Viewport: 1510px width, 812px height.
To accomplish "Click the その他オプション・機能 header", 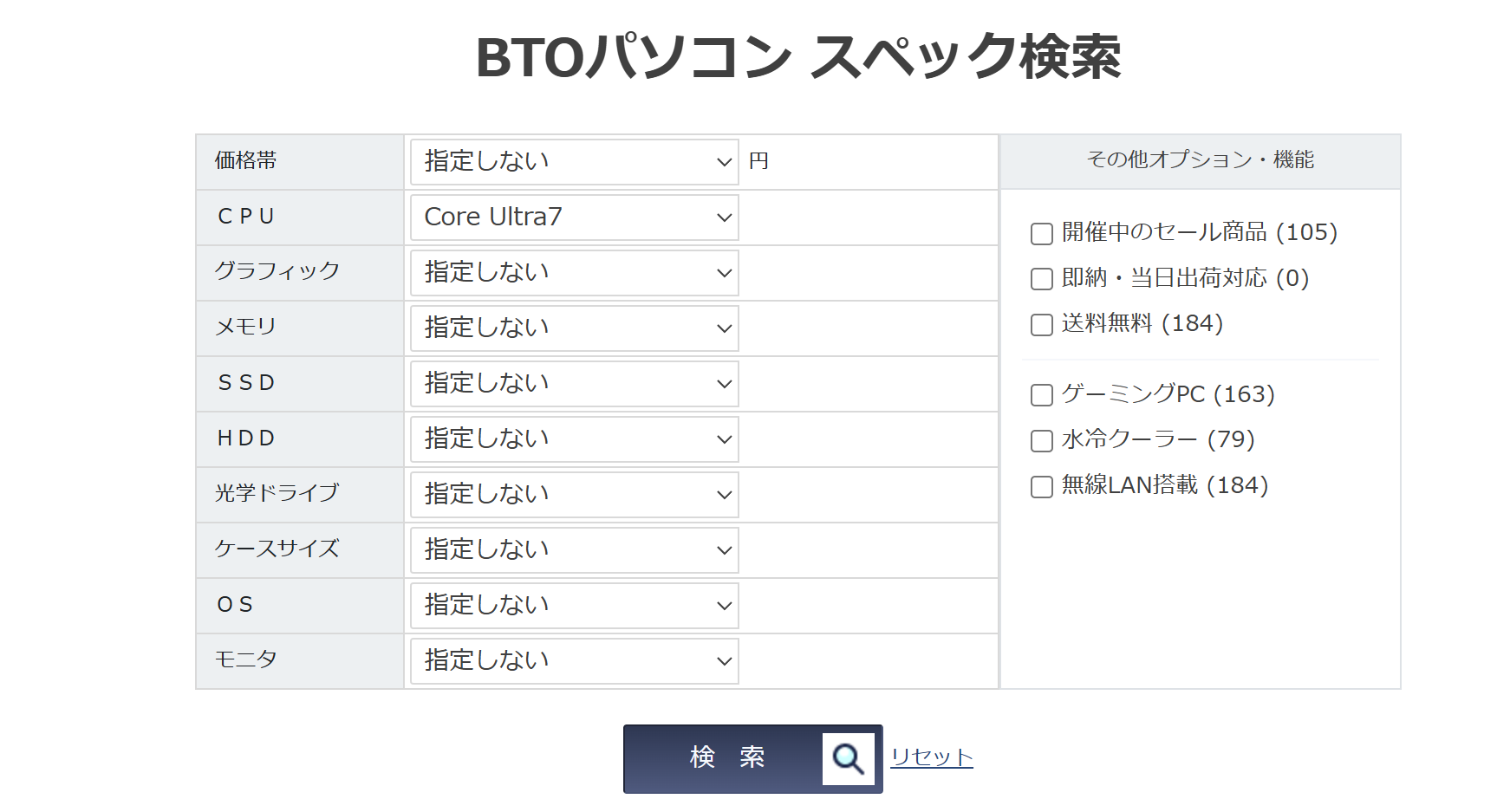I will pos(1200,160).
